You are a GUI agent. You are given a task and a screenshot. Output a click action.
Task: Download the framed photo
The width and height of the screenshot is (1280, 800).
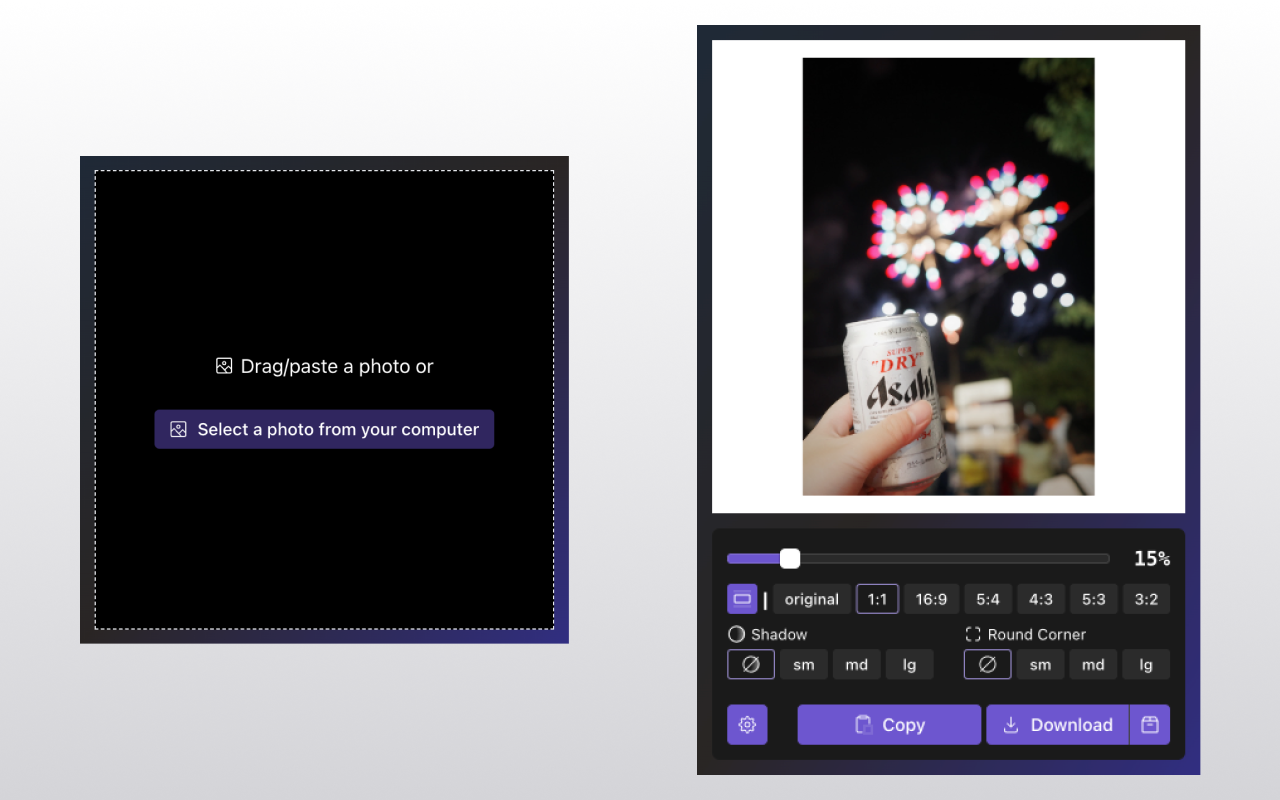(1058, 725)
